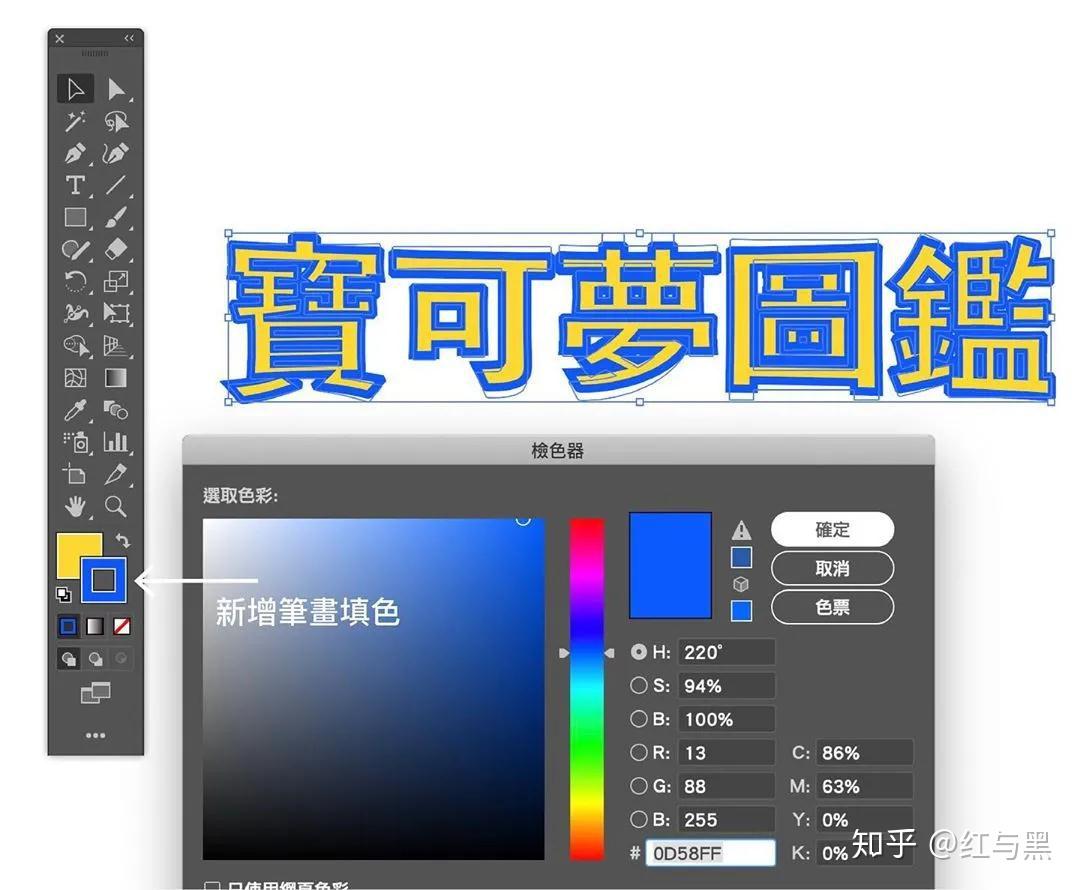Select the Blend tool

click(116, 411)
